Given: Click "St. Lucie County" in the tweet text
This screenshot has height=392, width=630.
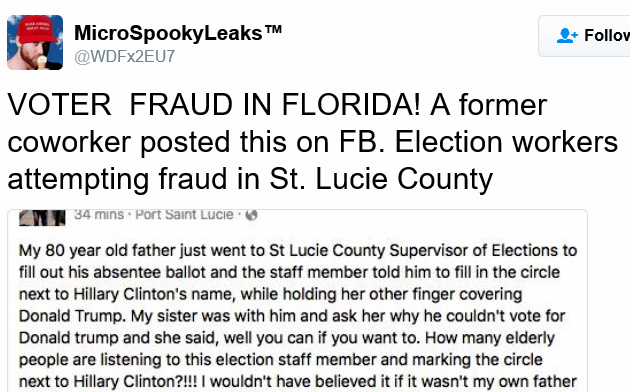Looking at the screenshot, I should point(381,179).
